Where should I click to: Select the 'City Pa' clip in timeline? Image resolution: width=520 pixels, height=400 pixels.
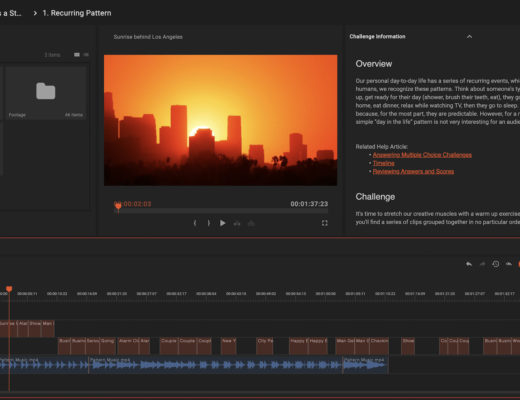(265, 346)
